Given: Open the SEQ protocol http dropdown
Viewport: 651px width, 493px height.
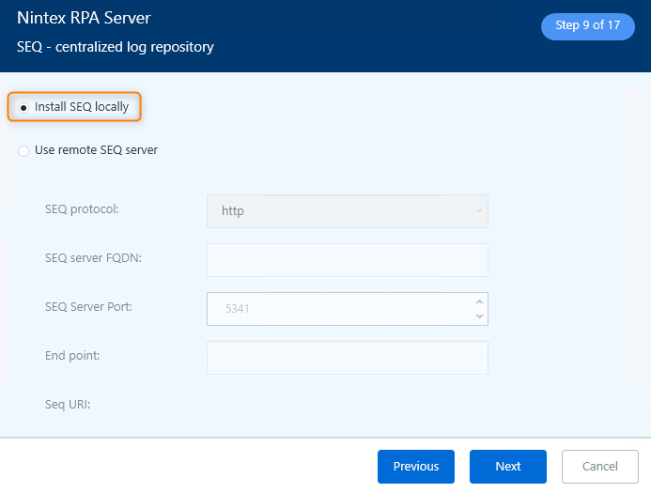Looking at the screenshot, I should [346, 211].
